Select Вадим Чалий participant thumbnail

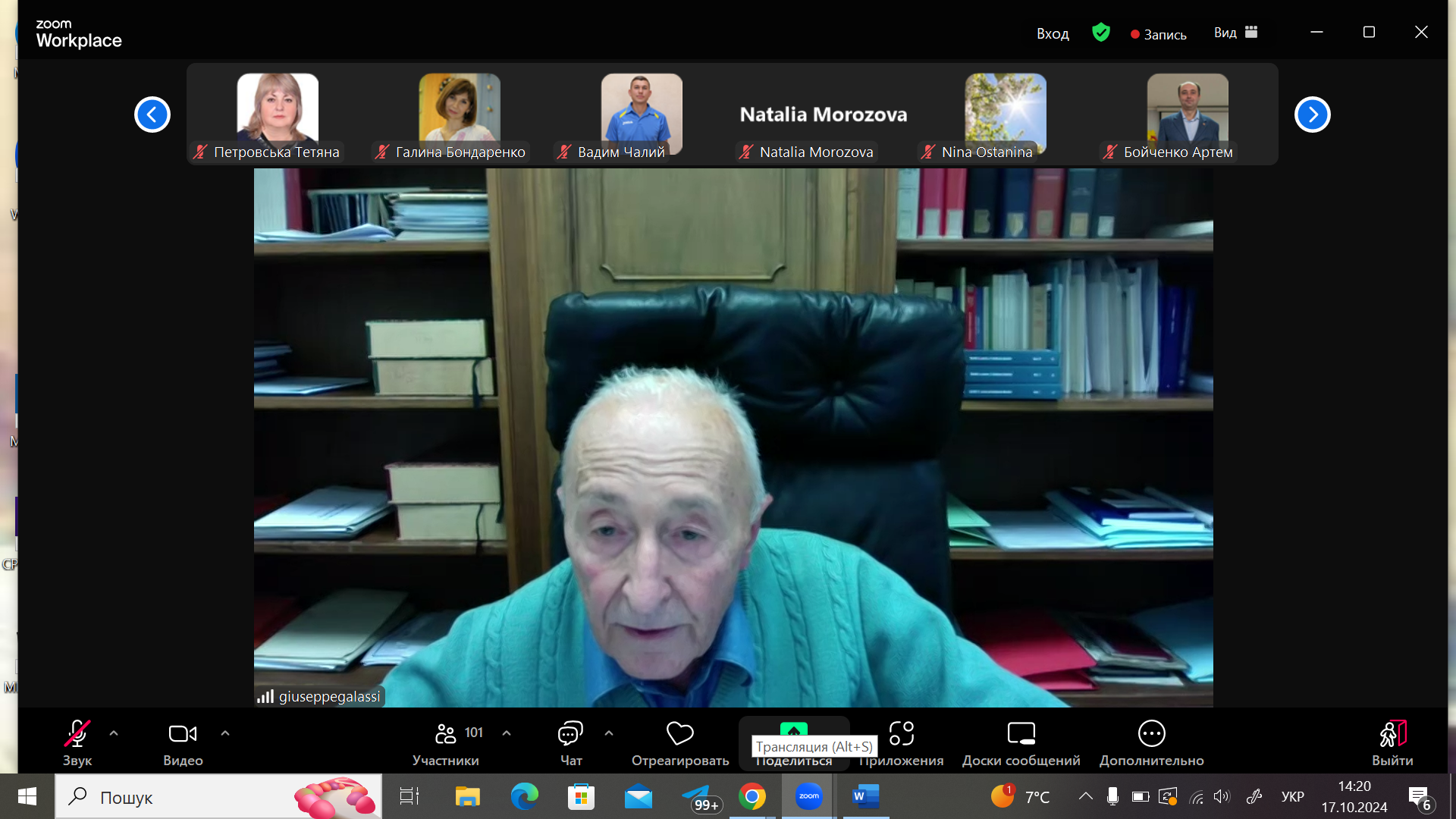click(642, 114)
